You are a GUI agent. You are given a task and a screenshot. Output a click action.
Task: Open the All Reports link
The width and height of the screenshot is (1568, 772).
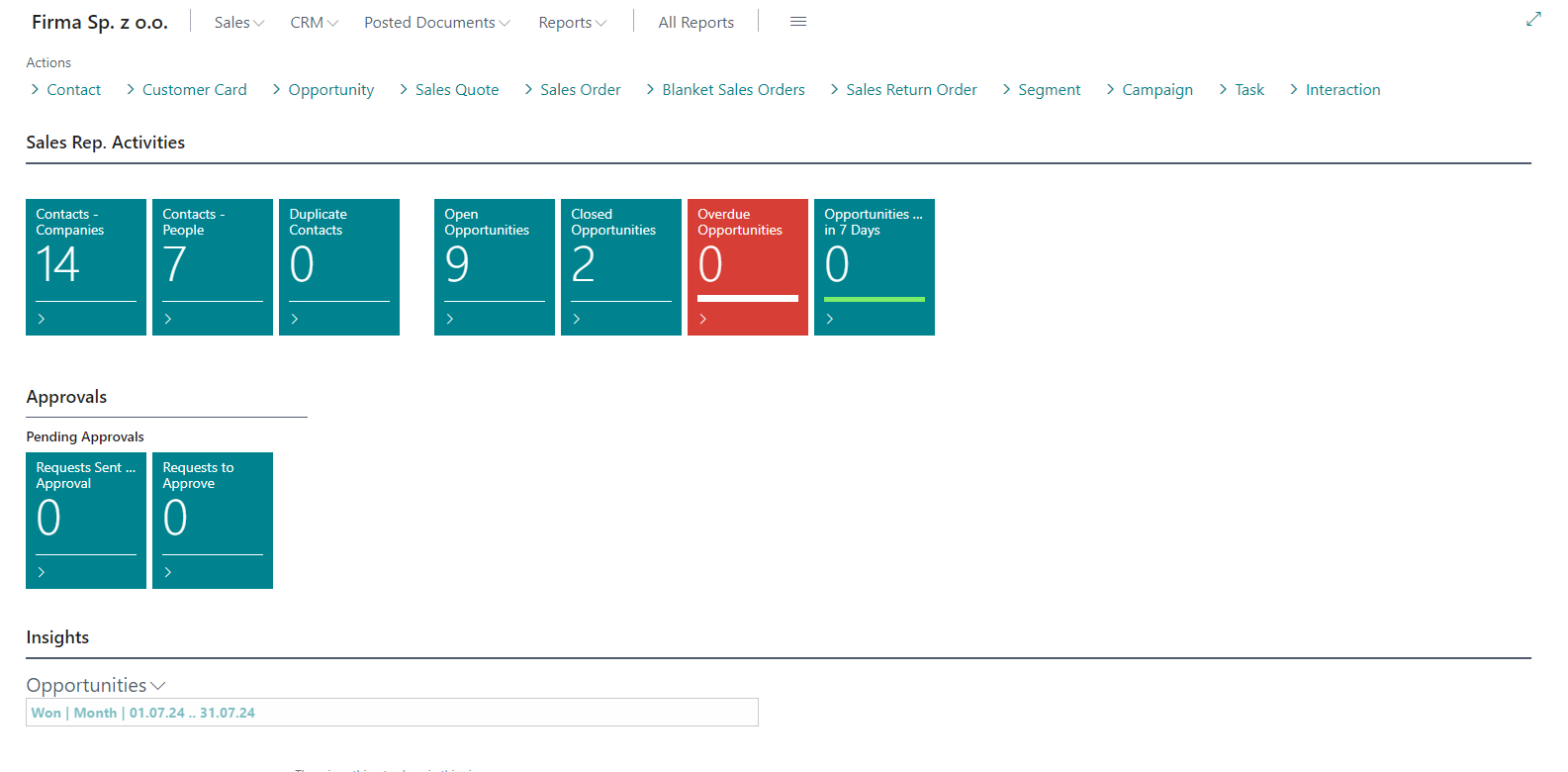pos(695,23)
